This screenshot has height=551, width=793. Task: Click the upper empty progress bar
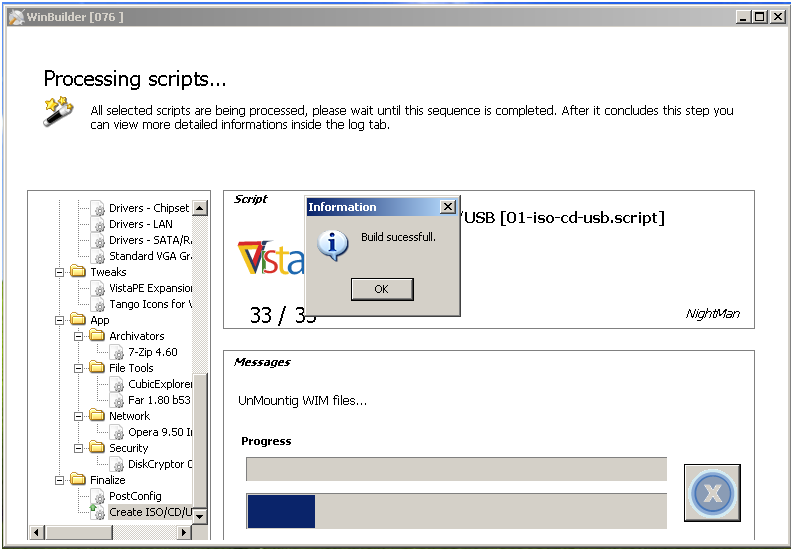(x=456, y=469)
